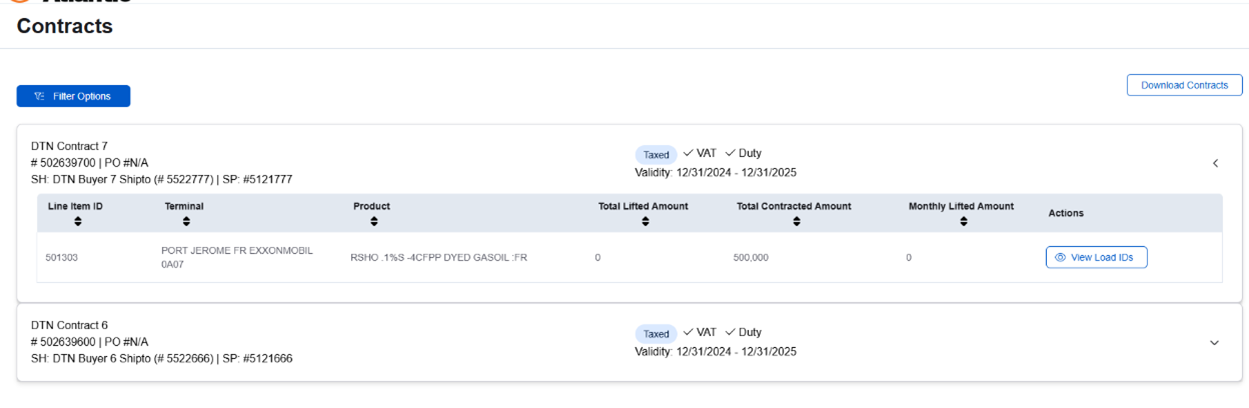Click the RSHO dyed gasoil product cell
Screen dimensions: 1249x408
[x=439, y=258]
